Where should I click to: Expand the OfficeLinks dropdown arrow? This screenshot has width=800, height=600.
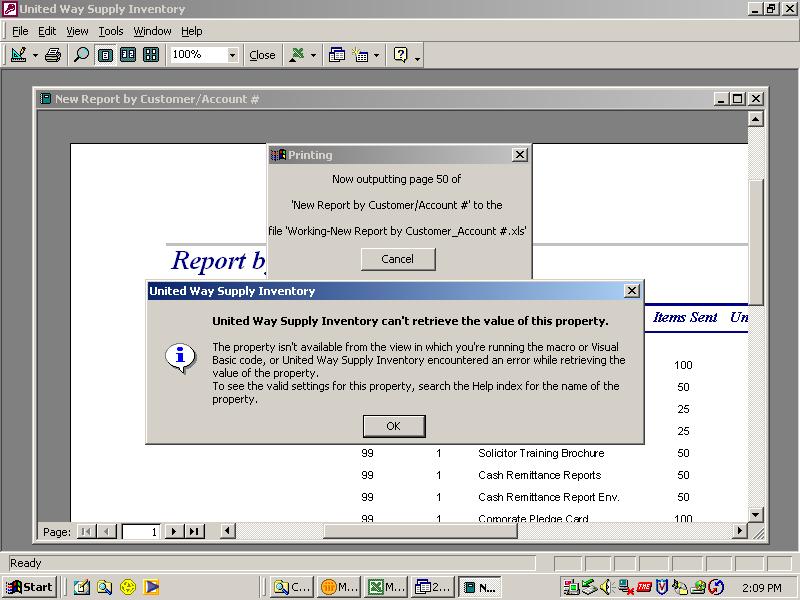click(x=313, y=56)
